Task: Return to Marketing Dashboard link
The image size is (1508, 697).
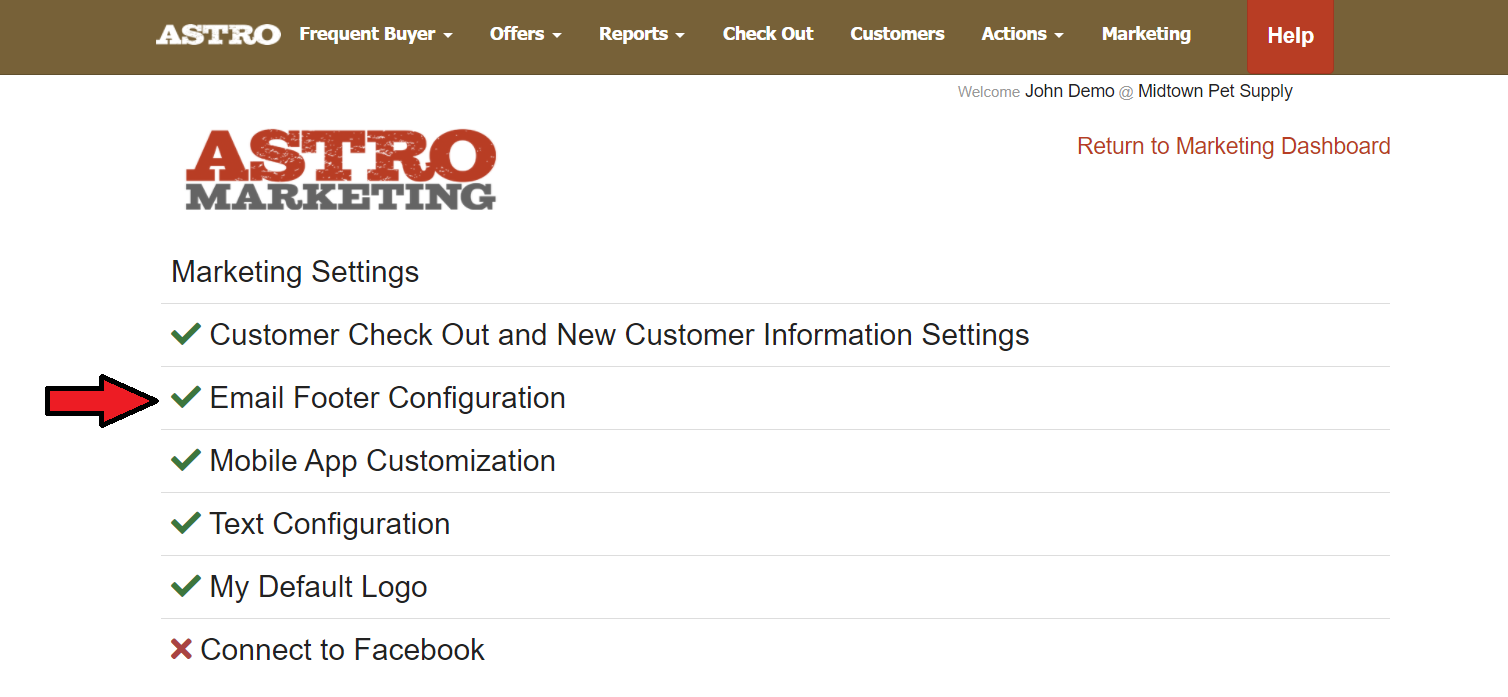Action: [x=1233, y=146]
